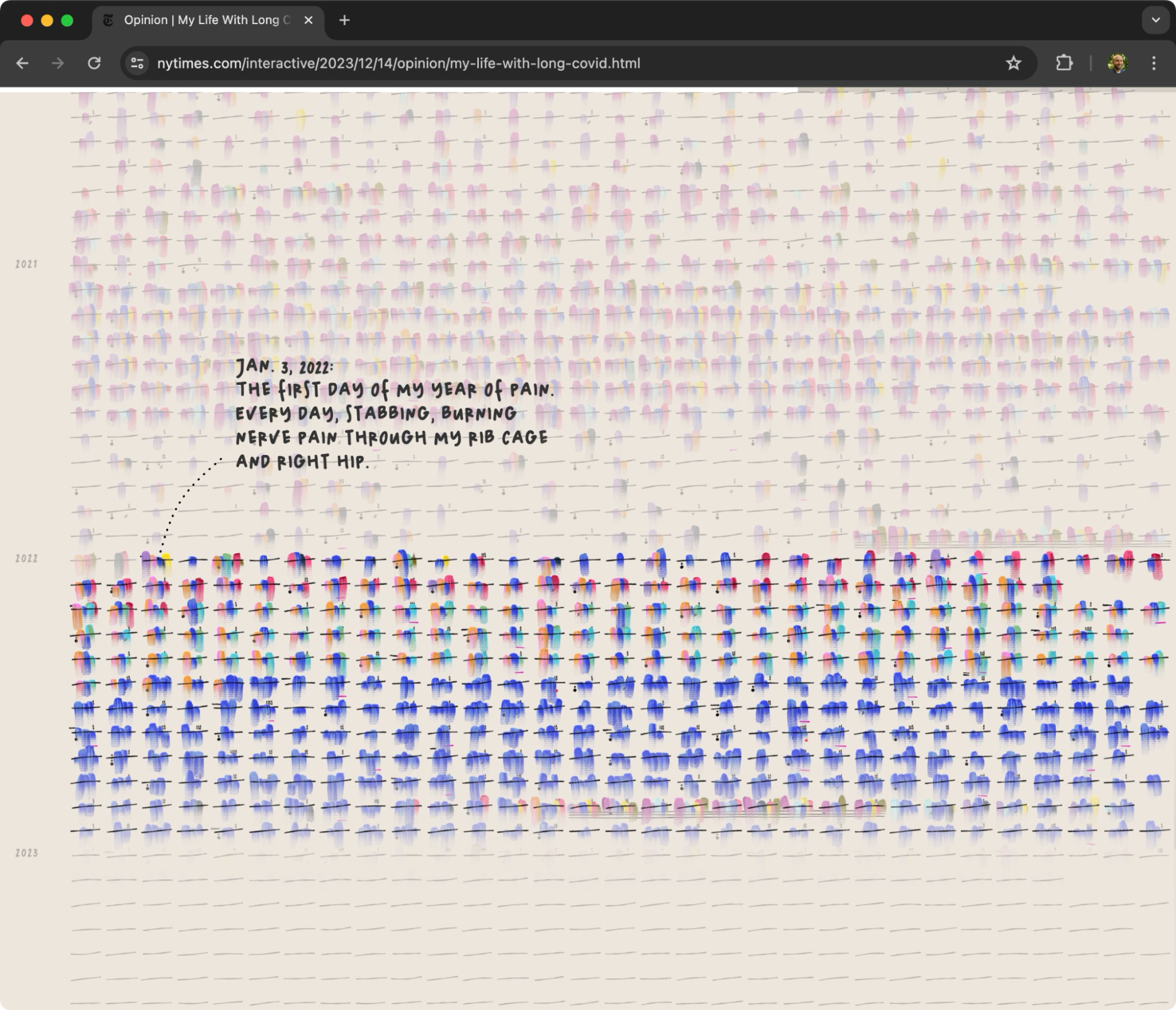1176x1010 pixels.
Task: Reload the current page
Action: pos(94,63)
